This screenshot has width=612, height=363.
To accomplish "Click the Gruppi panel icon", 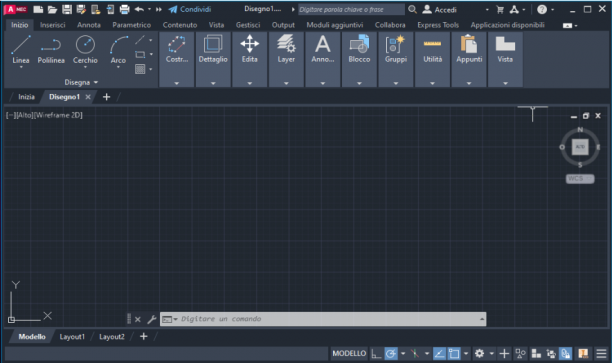I will click(x=396, y=44).
